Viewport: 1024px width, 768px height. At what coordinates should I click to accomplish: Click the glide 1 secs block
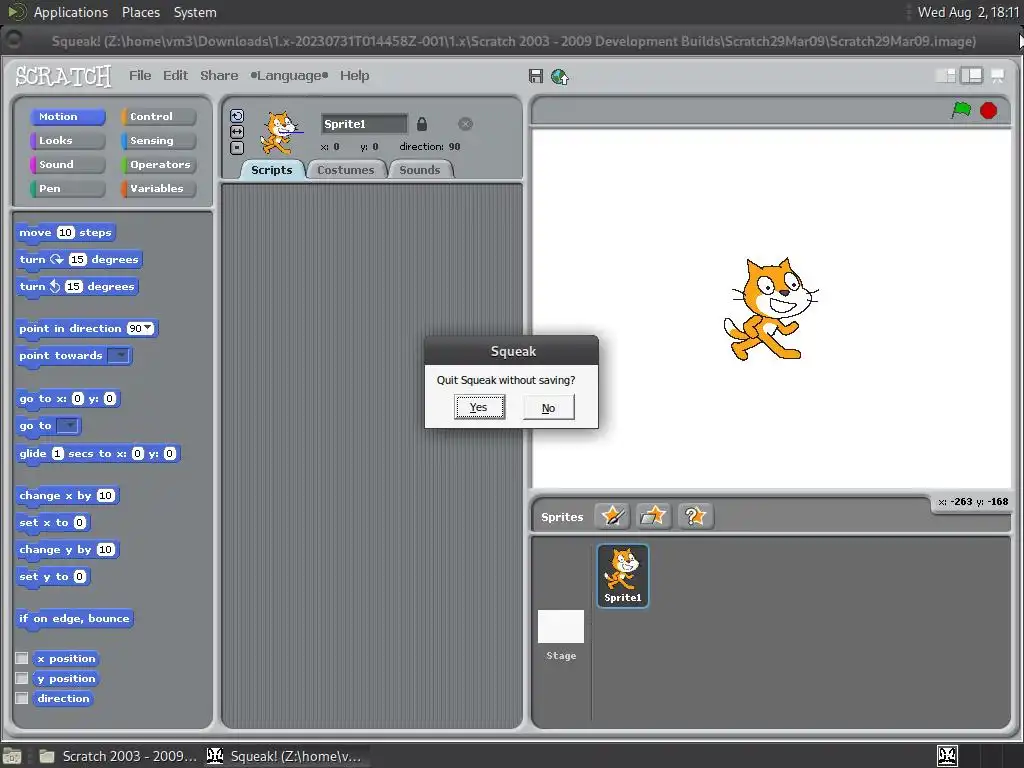pyautogui.click(x=97, y=454)
